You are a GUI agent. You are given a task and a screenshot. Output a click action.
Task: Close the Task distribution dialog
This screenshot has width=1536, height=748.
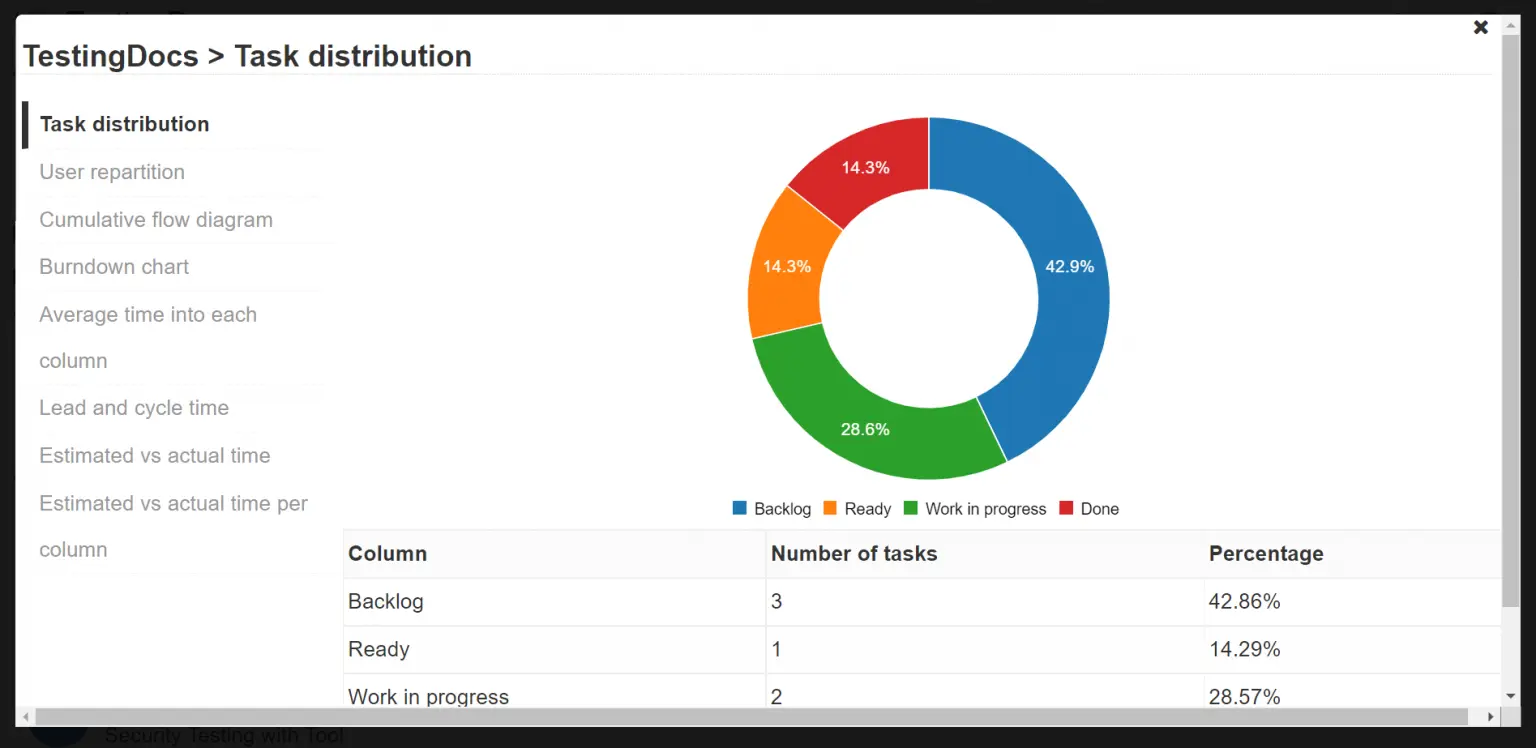click(x=1481, y=27)
